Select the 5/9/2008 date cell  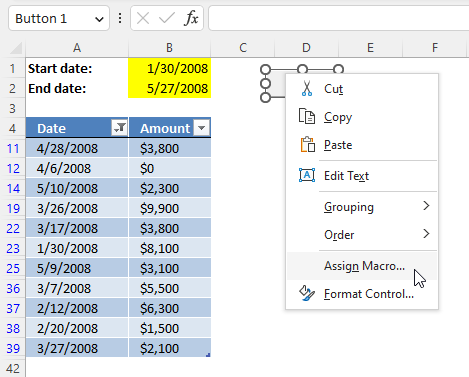click(77, 268)
